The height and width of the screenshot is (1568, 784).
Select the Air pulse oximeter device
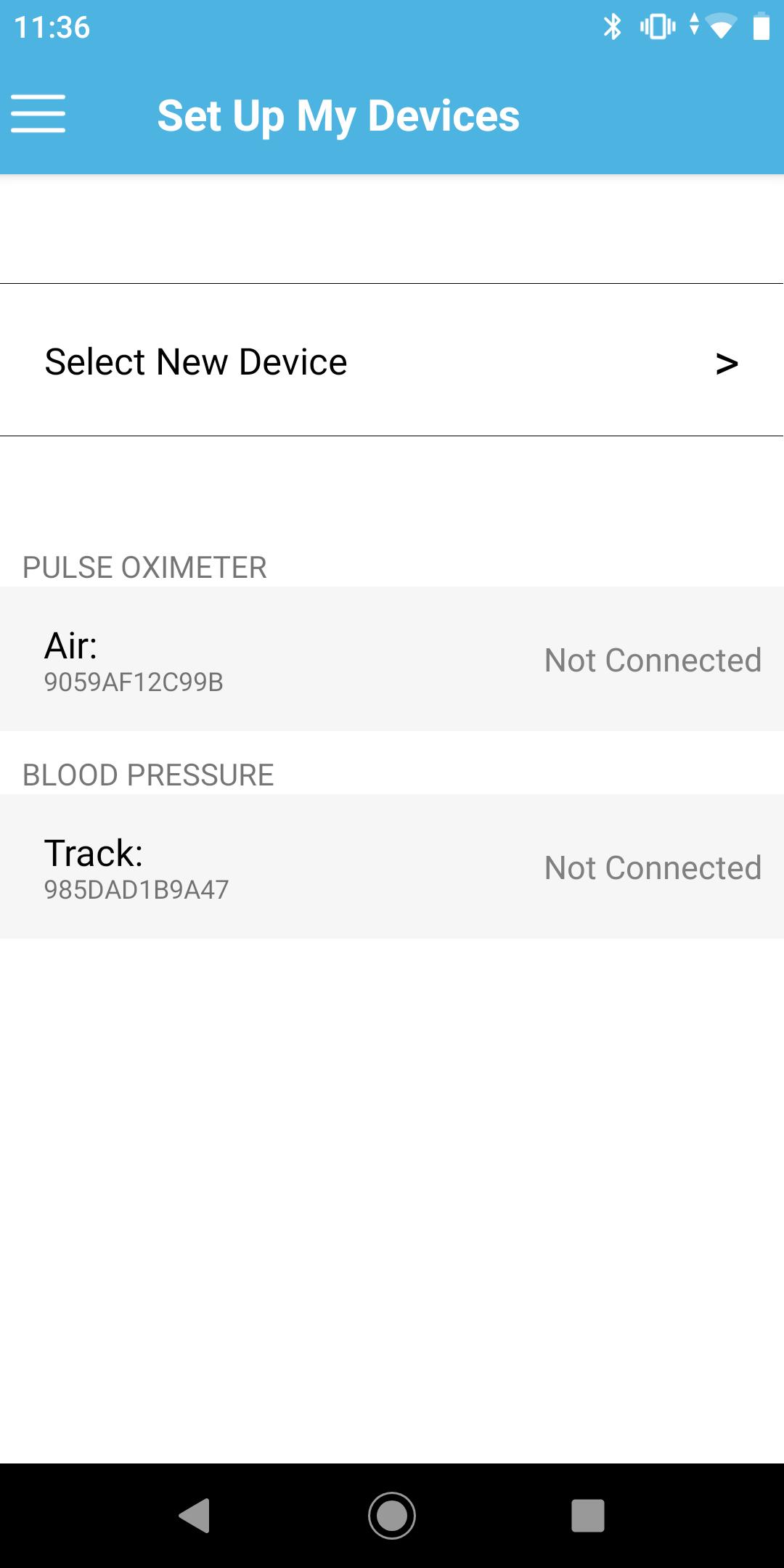click(392, 658)
